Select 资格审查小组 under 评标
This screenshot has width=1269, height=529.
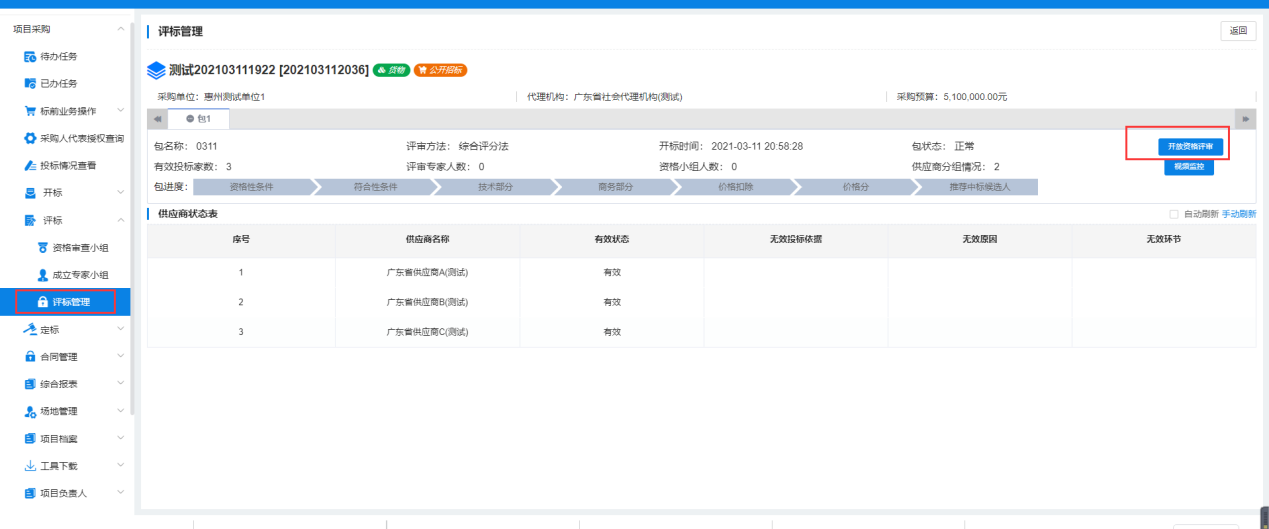point(80,247)
